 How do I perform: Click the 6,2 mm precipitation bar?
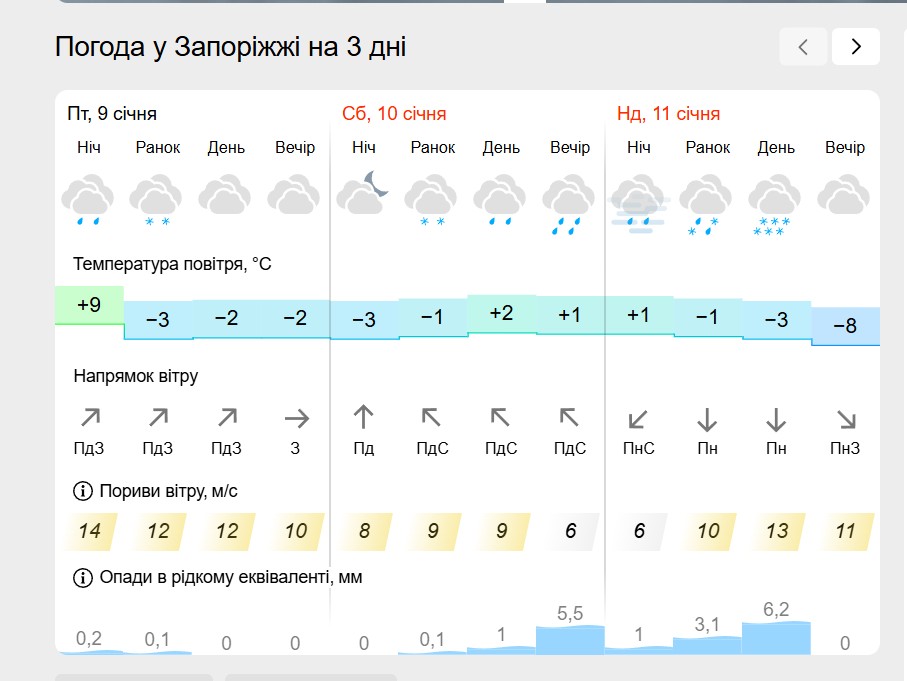coord(776,636)
